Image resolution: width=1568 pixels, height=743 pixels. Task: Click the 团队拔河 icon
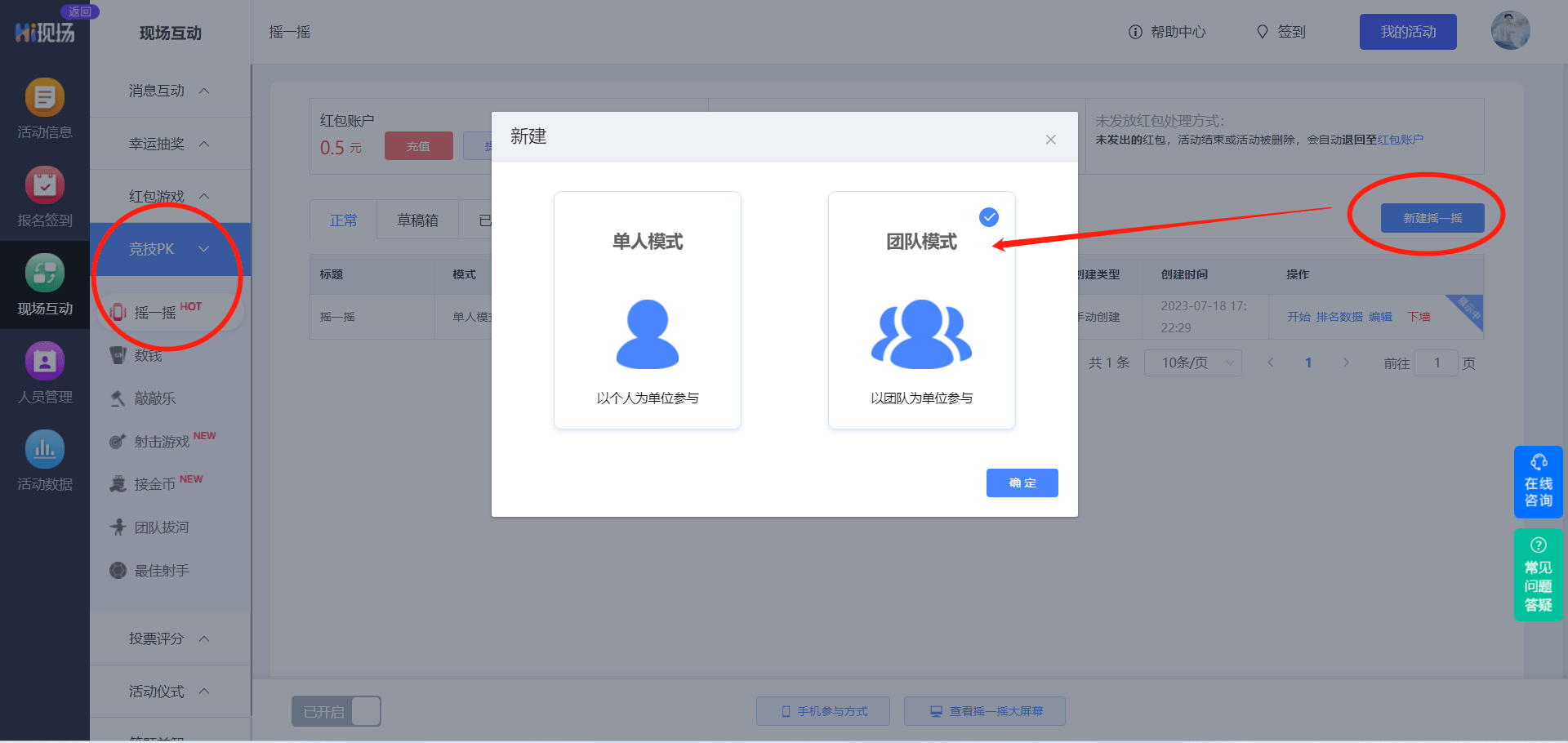point(118,527)
